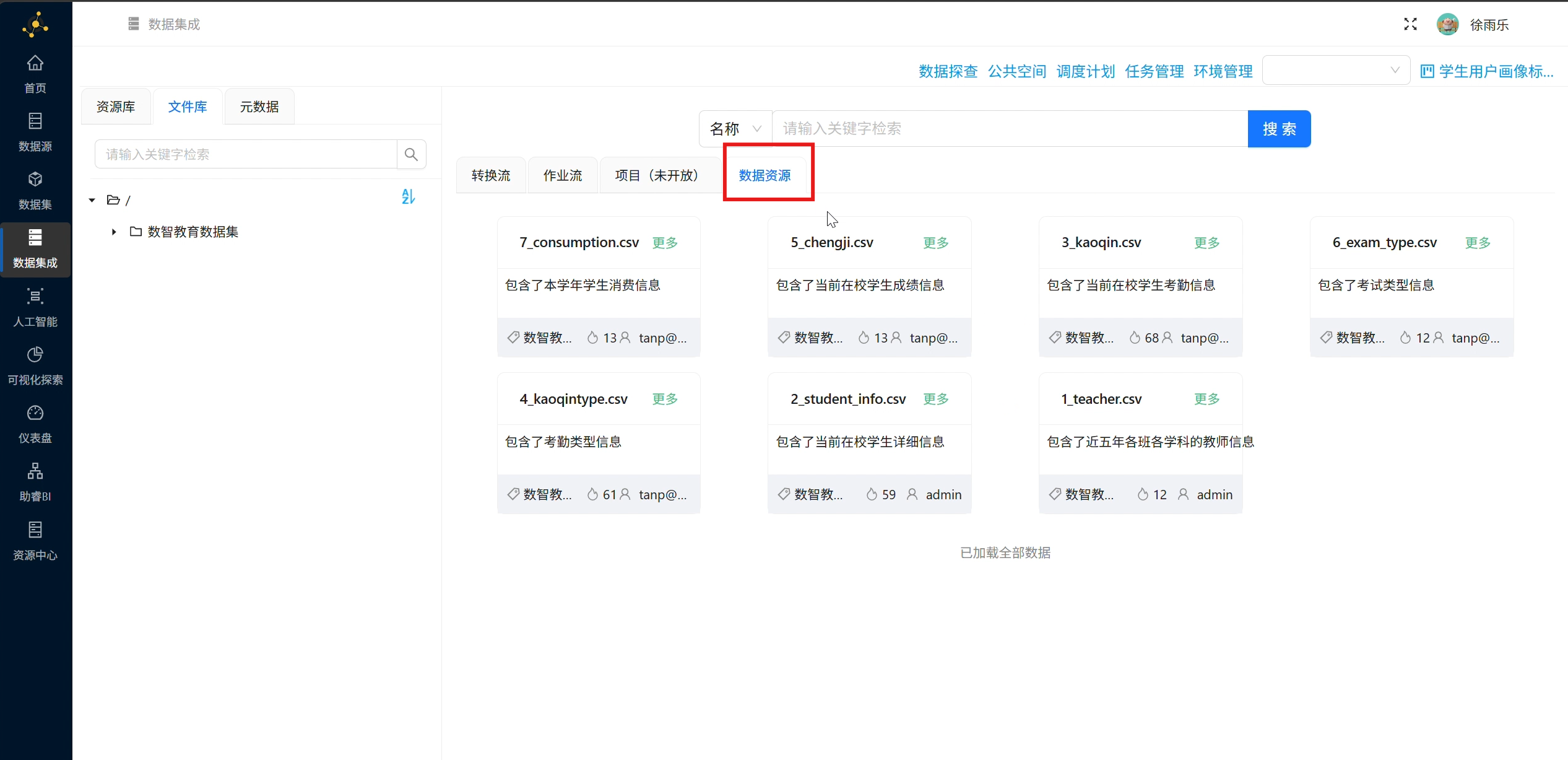Click the 数据集成 menu icon in header
Image resolution: width=1568 pixels, height=760 pixels.
134,24
